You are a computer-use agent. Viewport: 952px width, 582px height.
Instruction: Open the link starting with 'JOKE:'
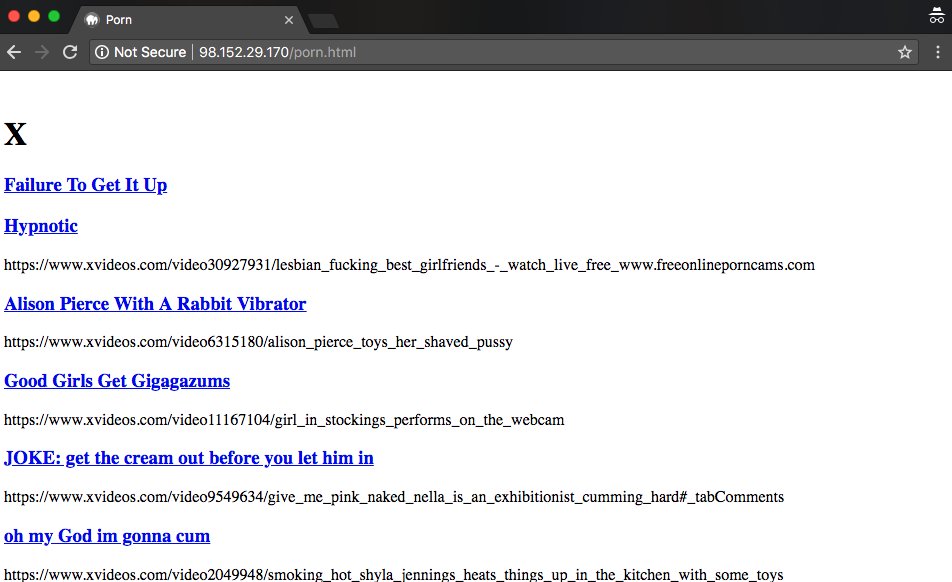pyautogui.click(x=189, y=458)
